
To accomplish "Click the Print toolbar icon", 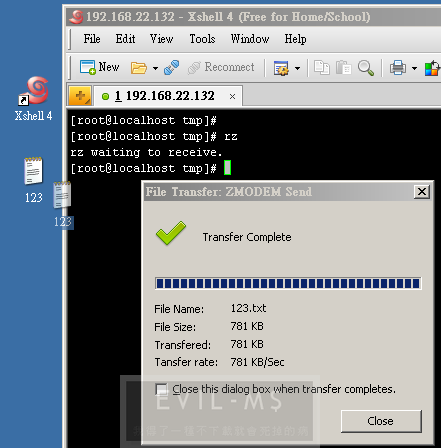I will (398, 68).
